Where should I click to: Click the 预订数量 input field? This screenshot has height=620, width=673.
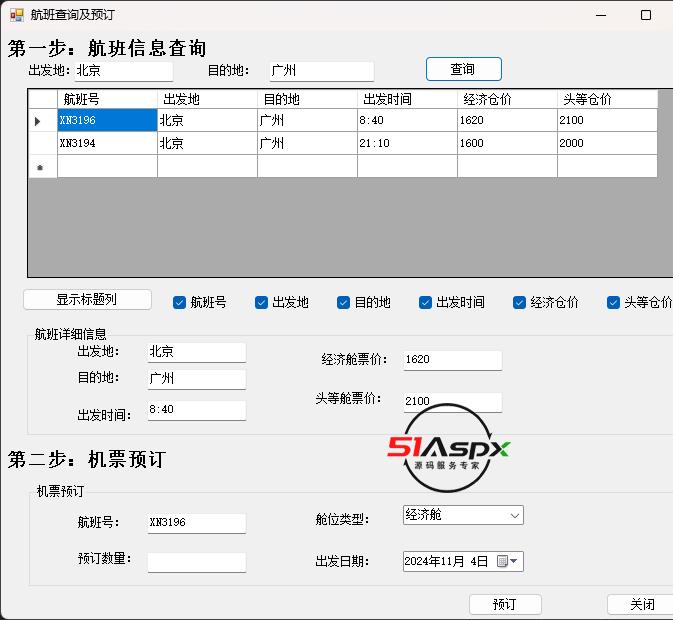[196, 562]
